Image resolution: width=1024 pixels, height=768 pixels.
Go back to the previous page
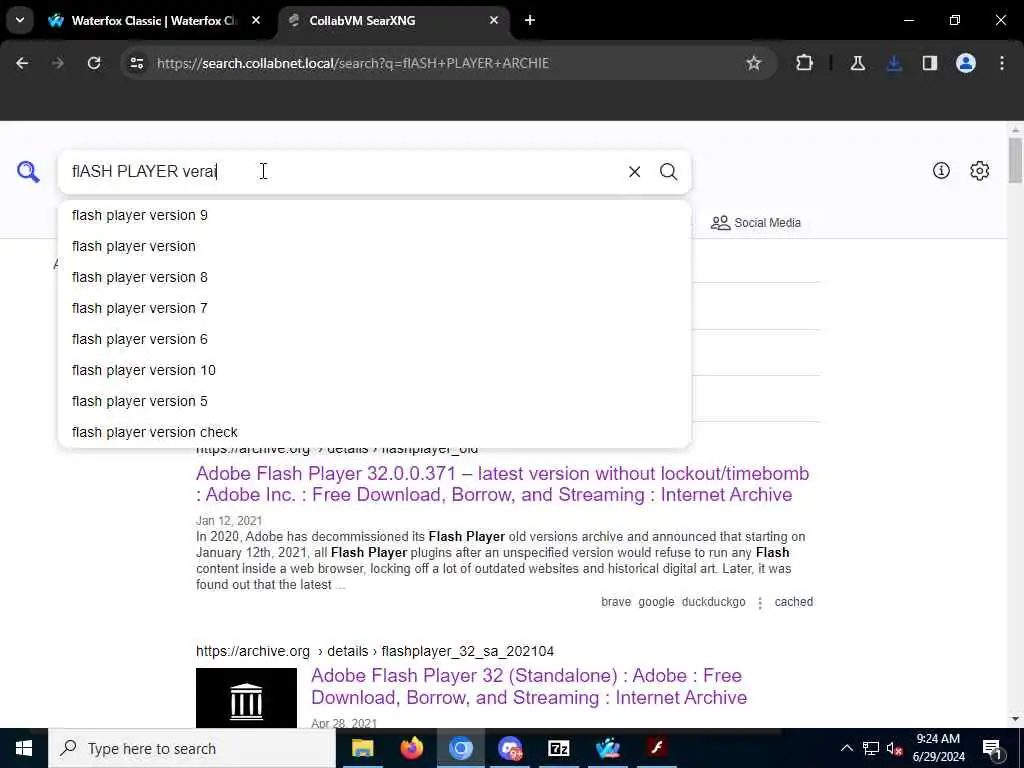[x=22, y=63]
